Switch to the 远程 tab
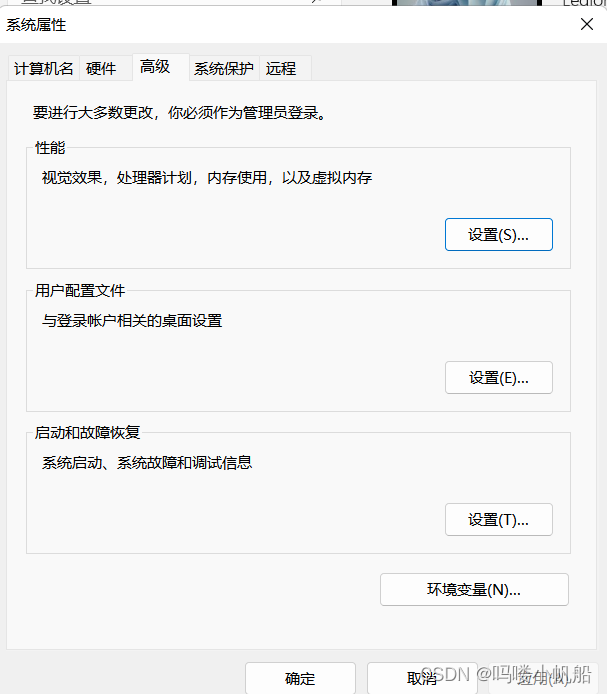Image resolution: width=607 pixels, height=694 pixels. (281, 69)
